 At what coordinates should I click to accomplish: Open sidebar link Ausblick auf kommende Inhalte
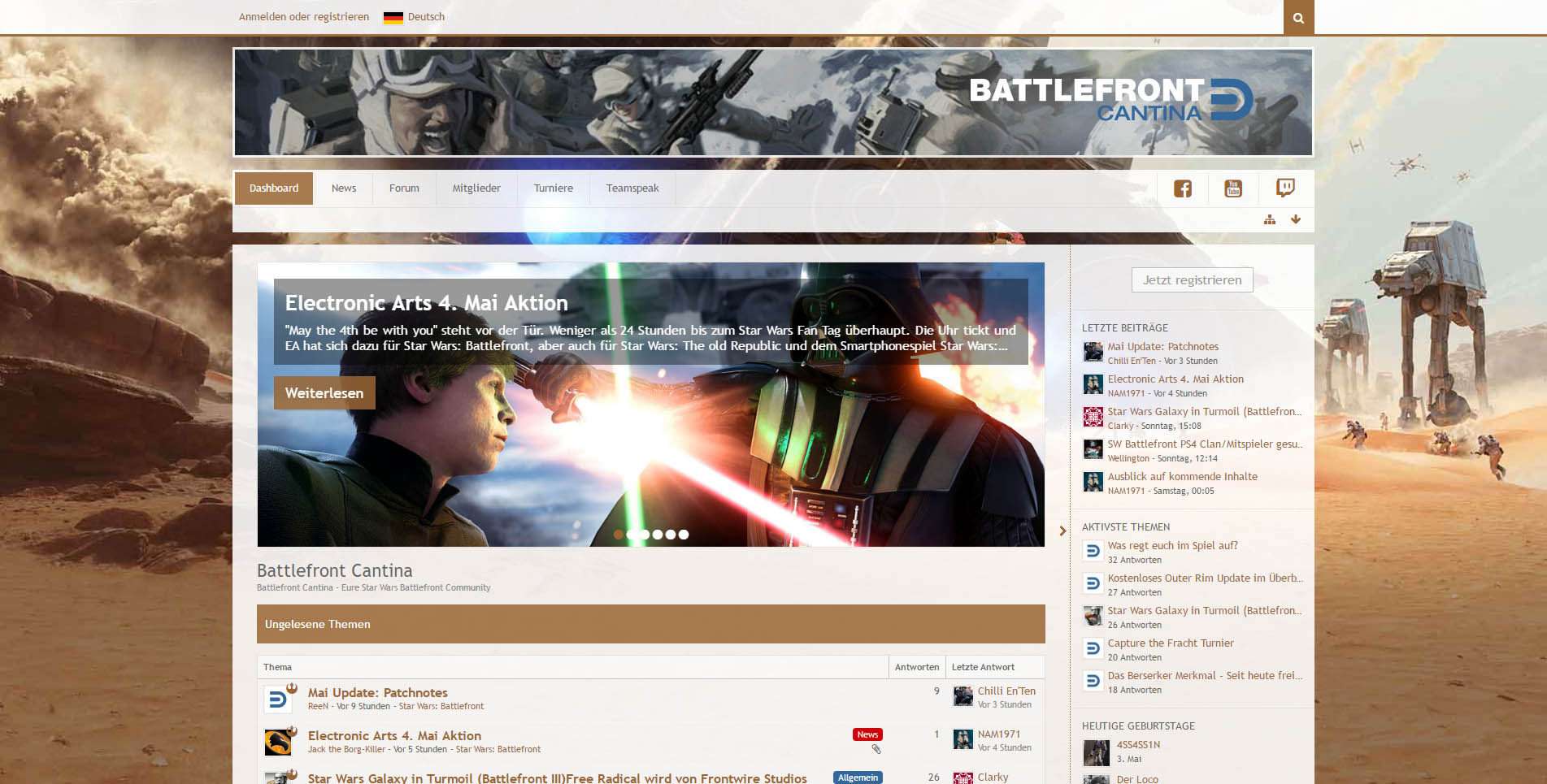[1183, 477]
